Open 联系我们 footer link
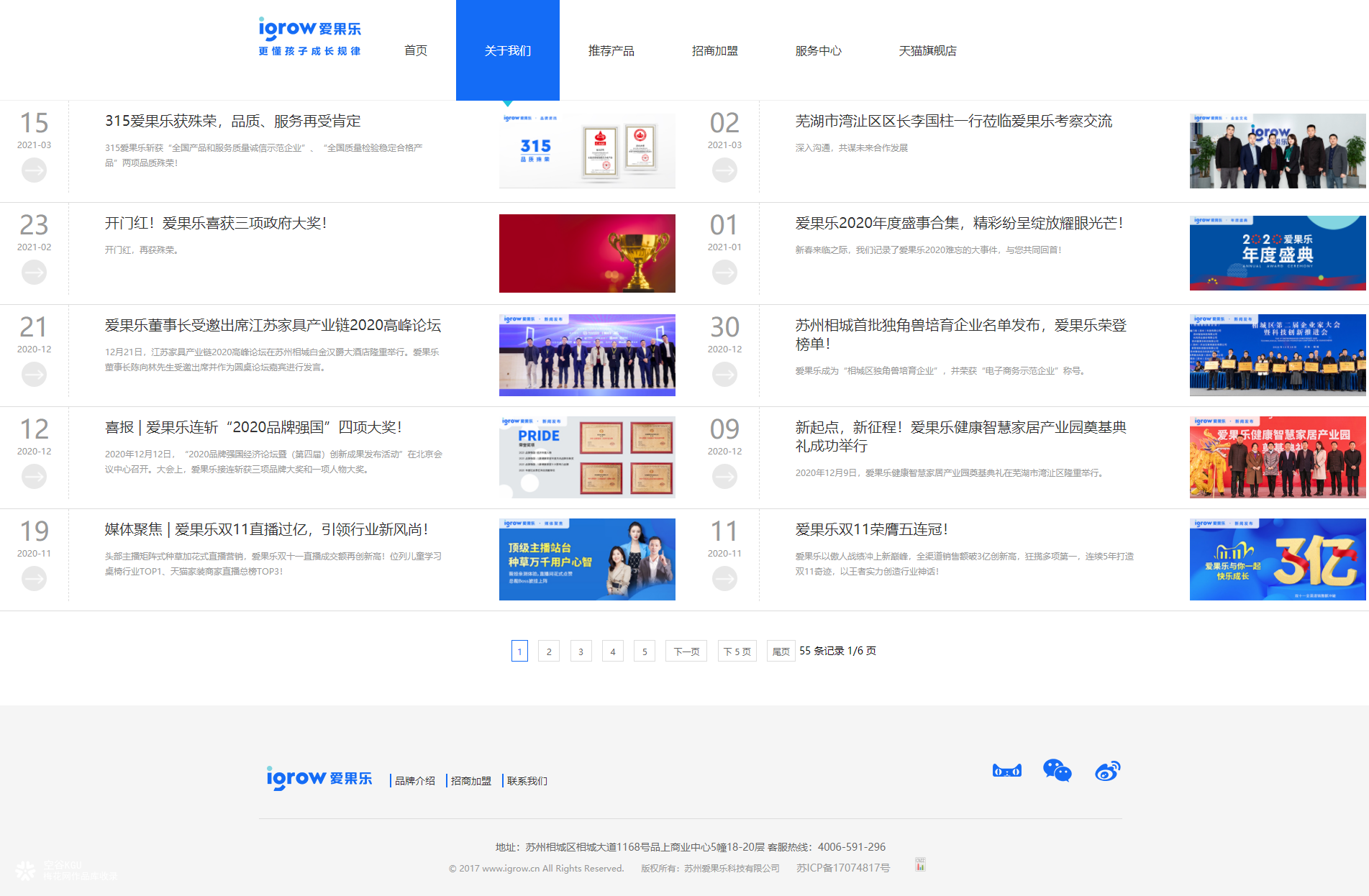Screen dimensions: 1369x896 (527, 780)
